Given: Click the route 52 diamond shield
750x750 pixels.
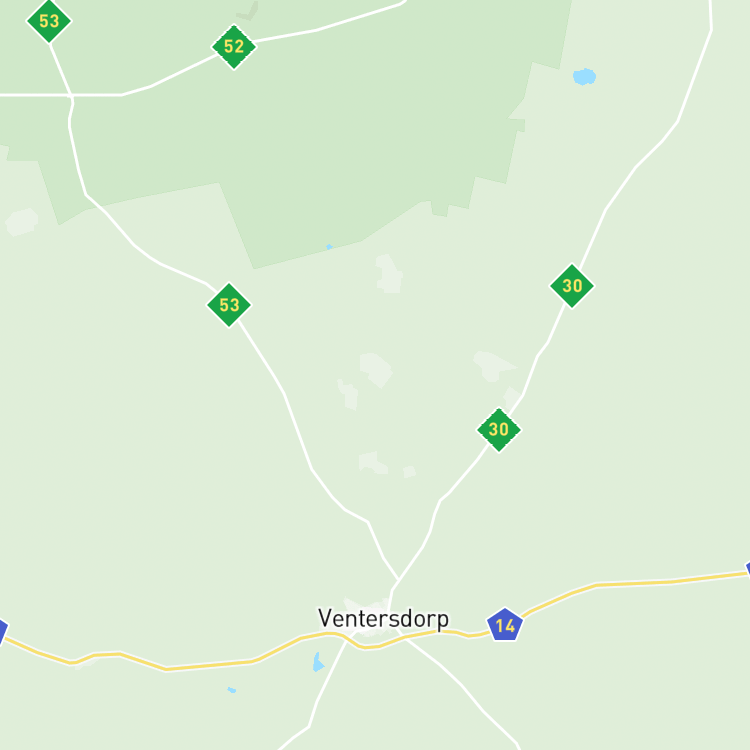Looking at the screenshot, I should coord(234,47).
